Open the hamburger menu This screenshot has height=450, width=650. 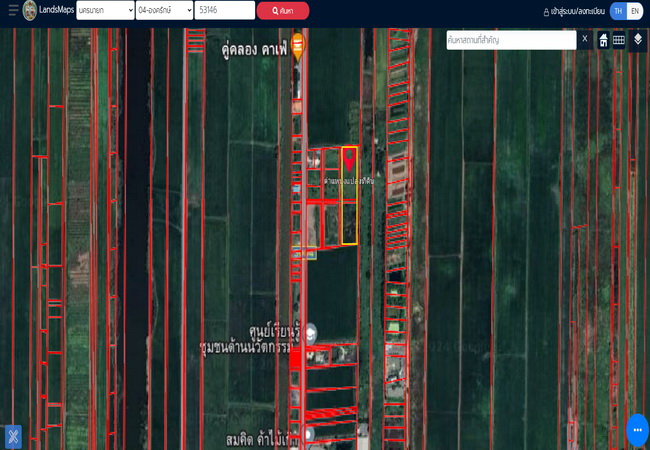coord(13,10)
